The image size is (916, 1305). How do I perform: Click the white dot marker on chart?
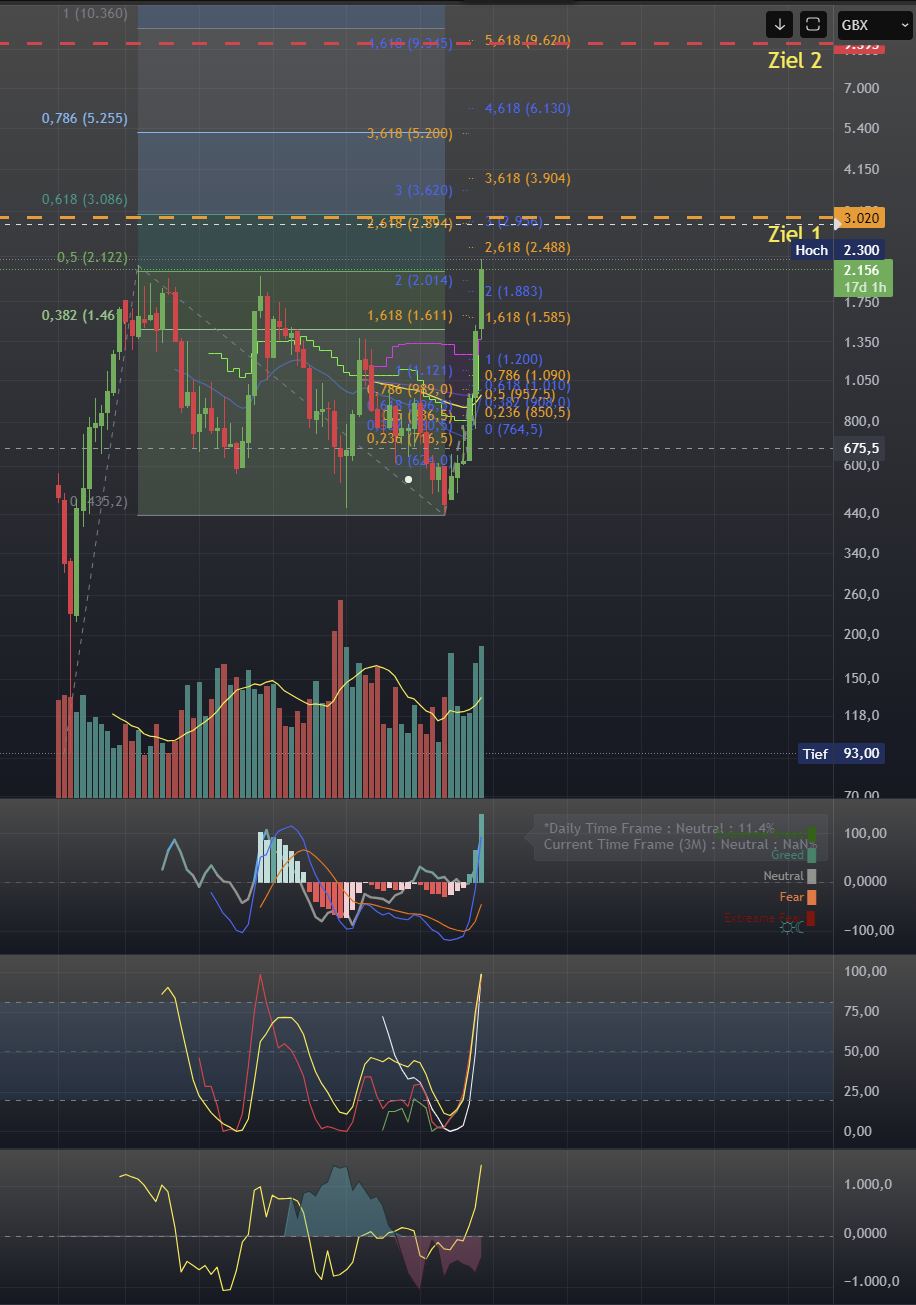tap(408, 480)
